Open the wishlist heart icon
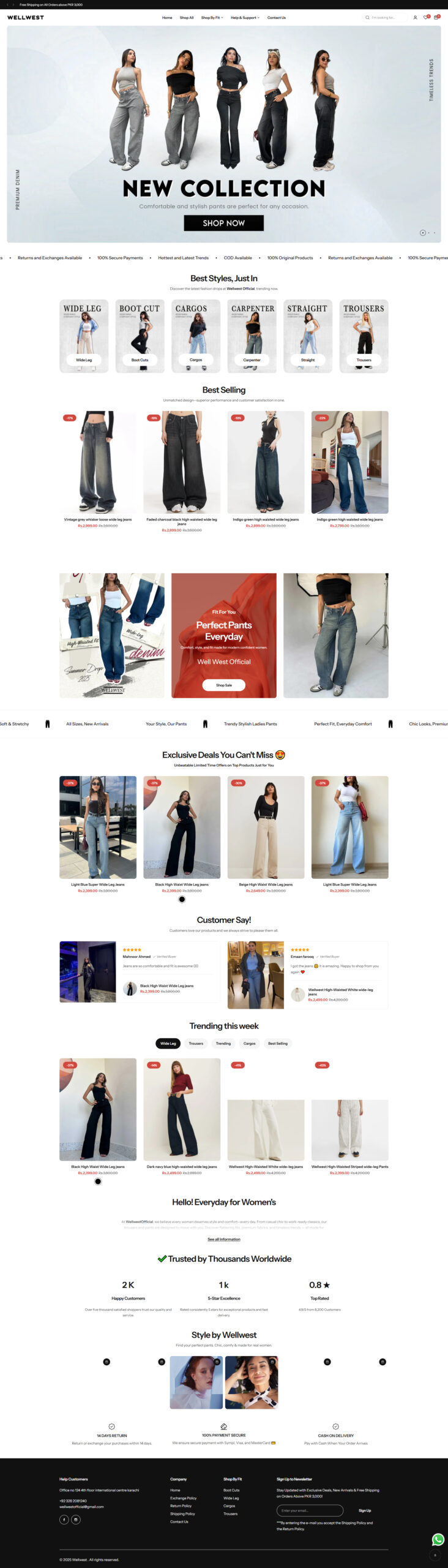 [x=425, y=18]
